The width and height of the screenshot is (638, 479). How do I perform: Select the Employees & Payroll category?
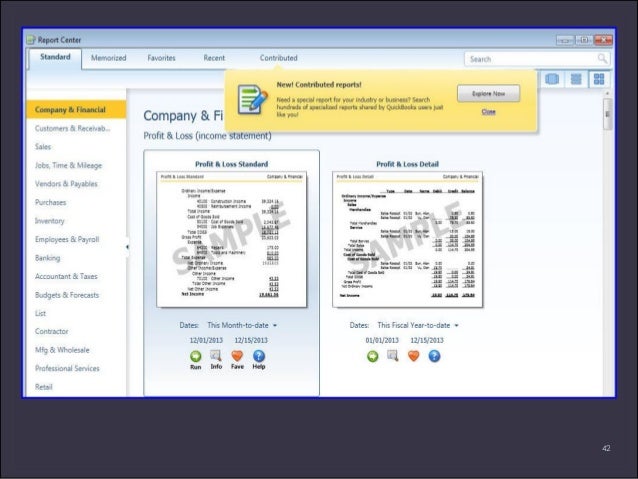(x=67, y=239)
